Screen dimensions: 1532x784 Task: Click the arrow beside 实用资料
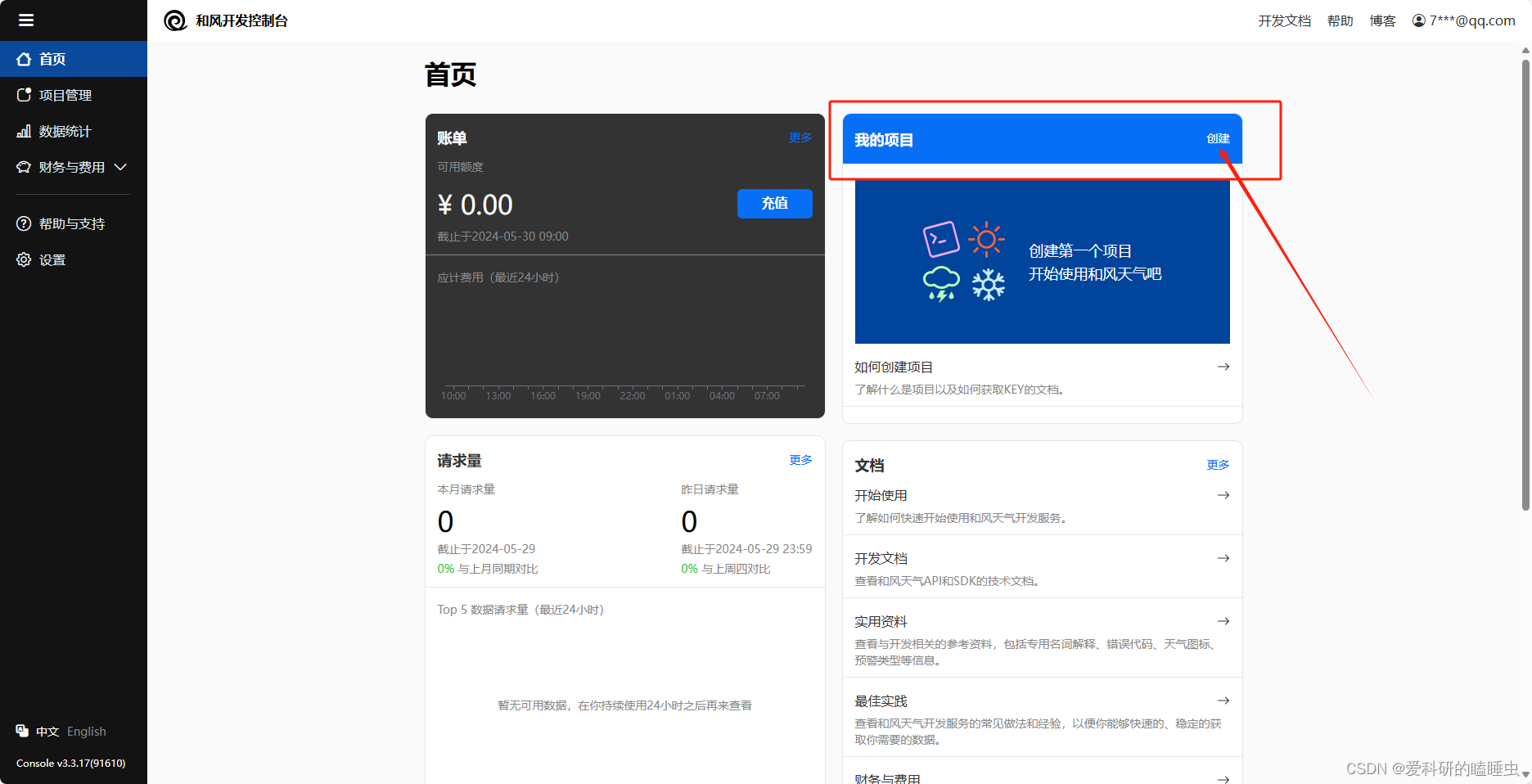coord(1223,621)
